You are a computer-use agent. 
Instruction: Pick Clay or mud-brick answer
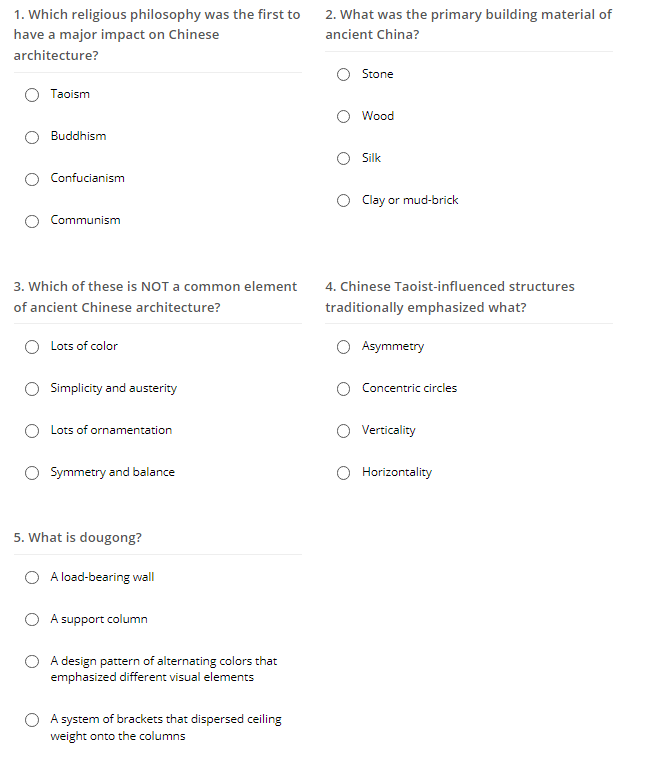point(343,200)
